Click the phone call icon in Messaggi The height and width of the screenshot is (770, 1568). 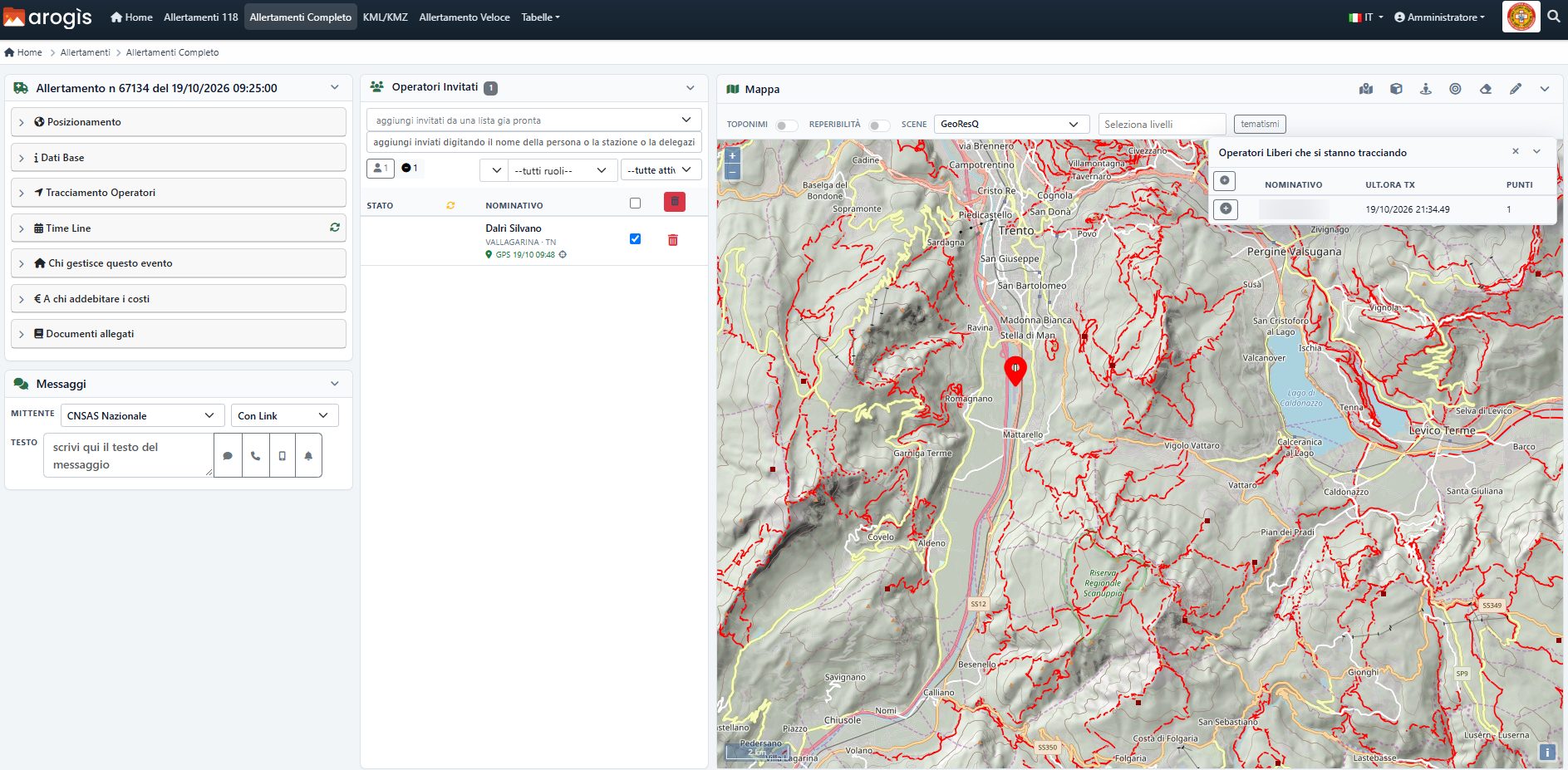click(x=255, y=455)
